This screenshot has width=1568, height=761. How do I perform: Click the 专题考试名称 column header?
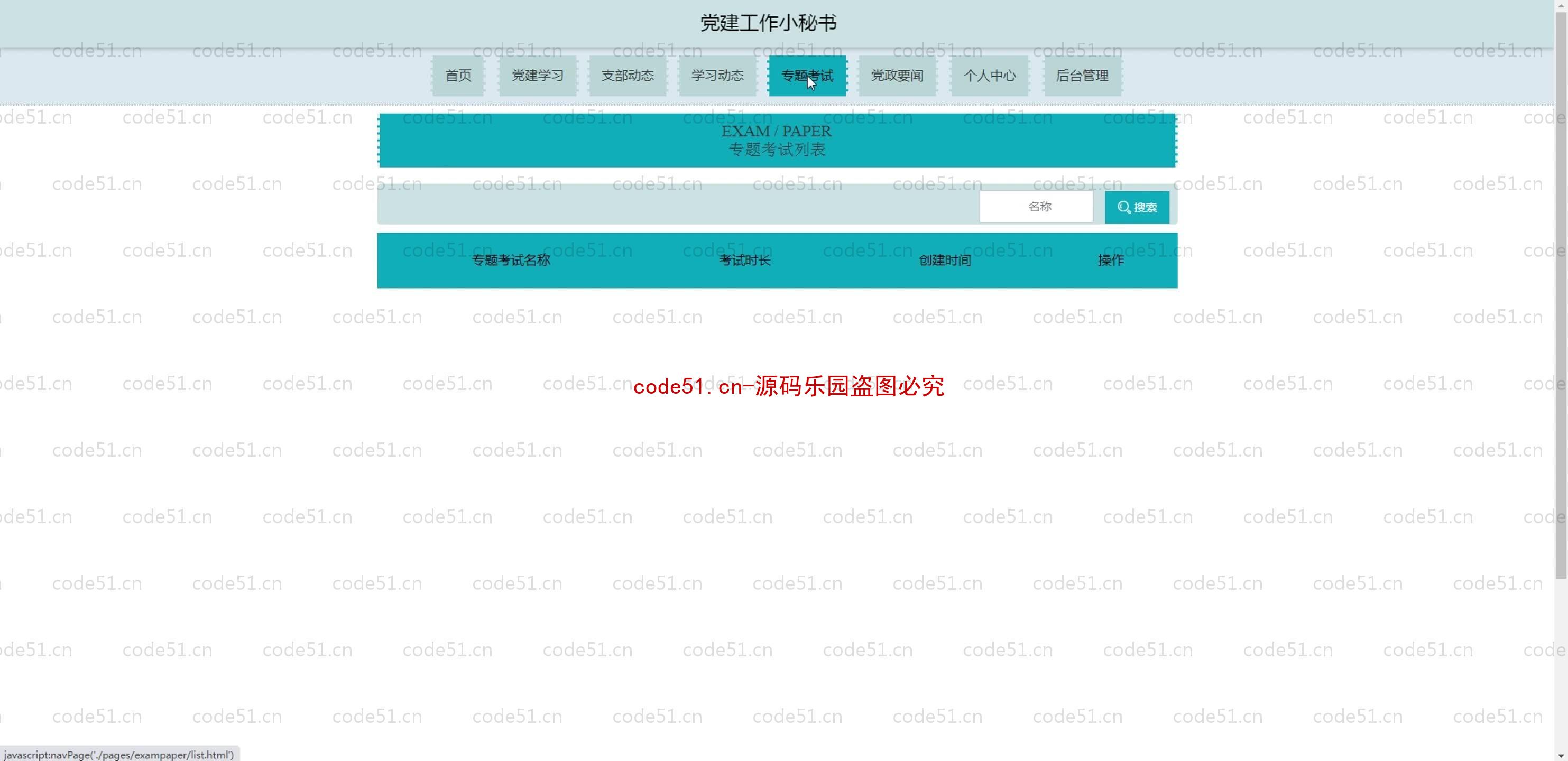click(x=511, y=261)
